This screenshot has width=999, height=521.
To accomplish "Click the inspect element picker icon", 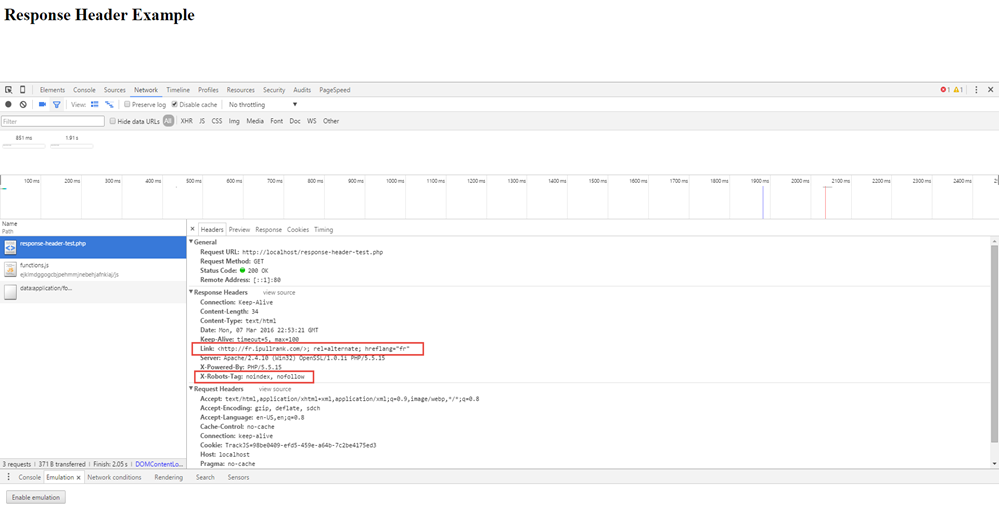I will point(8,90).
